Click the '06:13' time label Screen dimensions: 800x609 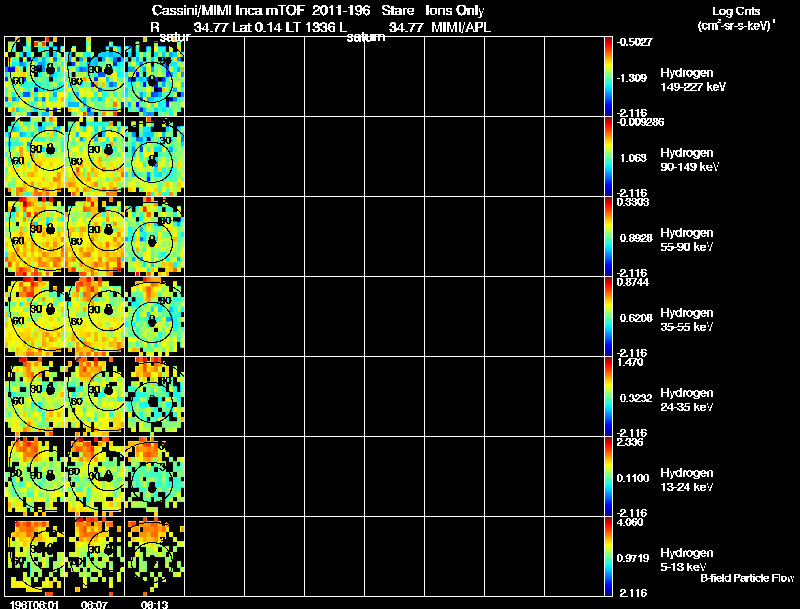coord(155,604)
